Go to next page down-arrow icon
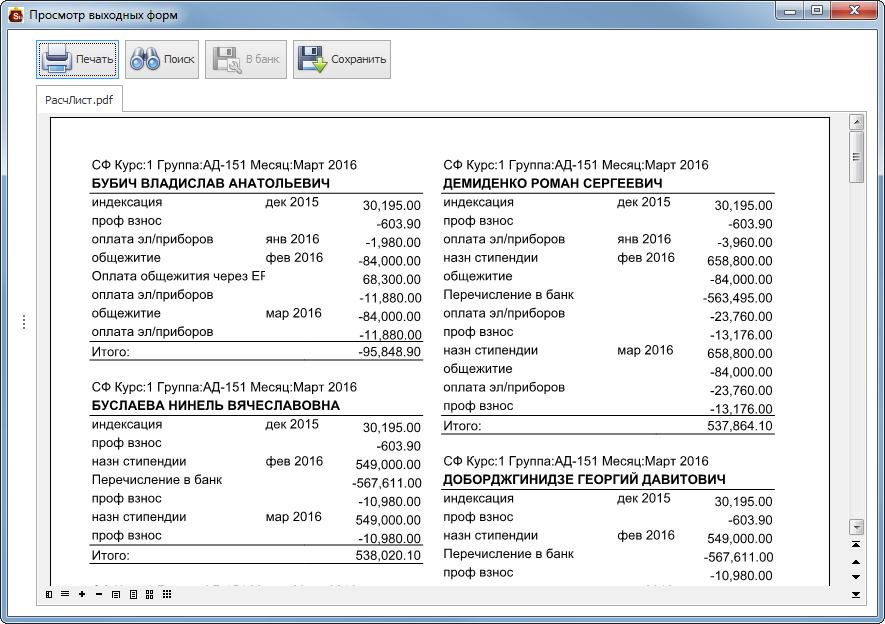885x624 pixels. click(x=856, y=577)
